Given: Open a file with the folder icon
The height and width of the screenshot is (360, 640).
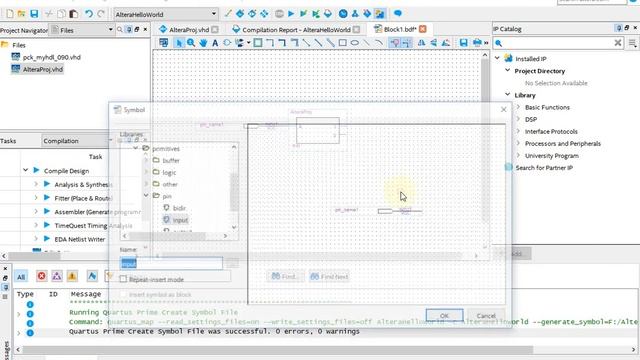Looking at the screenshot, I should (x=22, y=14).
